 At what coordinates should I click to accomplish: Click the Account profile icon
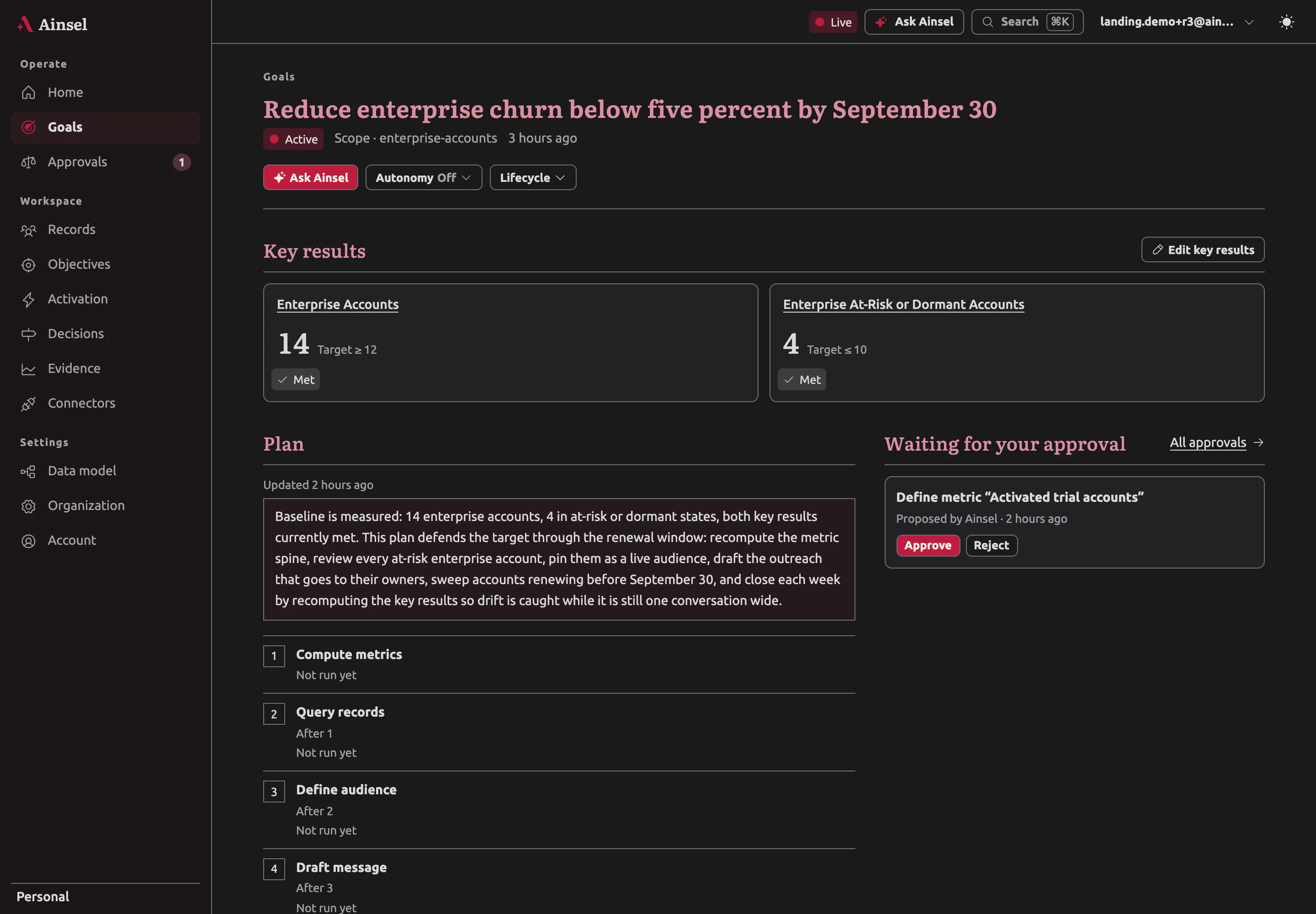(x=29, y=541)
